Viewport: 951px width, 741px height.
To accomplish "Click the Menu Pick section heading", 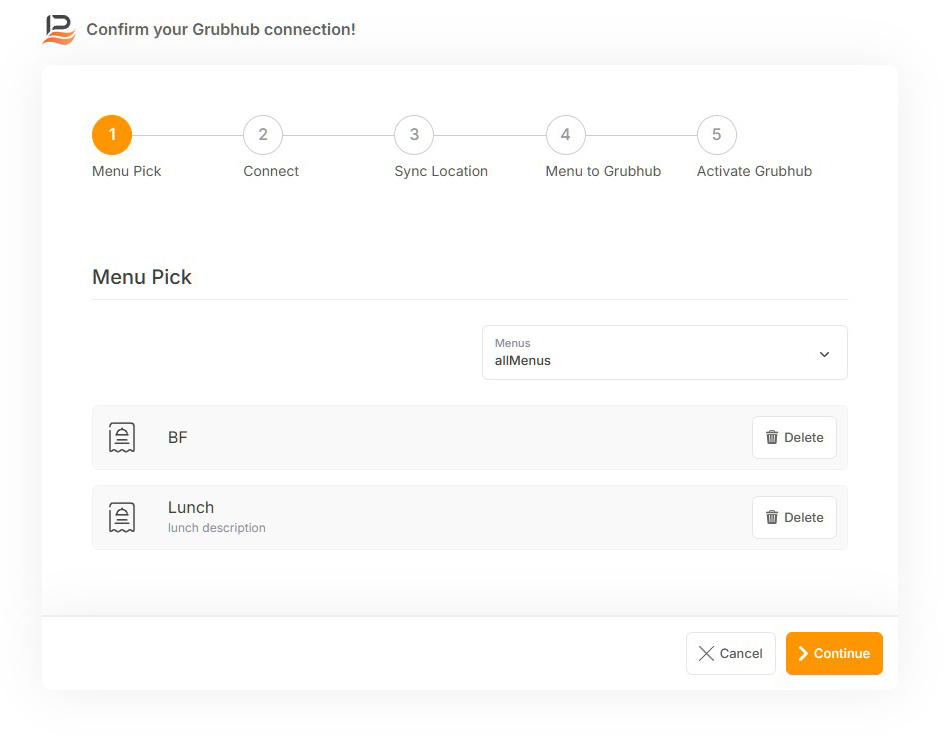I will click(142, 277).
